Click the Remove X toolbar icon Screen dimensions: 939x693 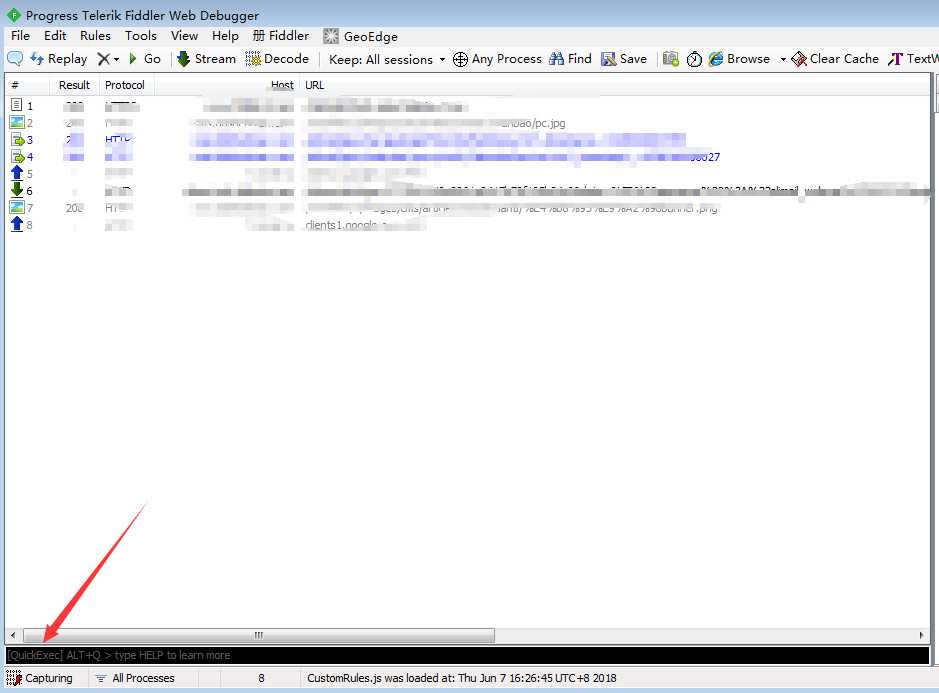coord(104,59)
